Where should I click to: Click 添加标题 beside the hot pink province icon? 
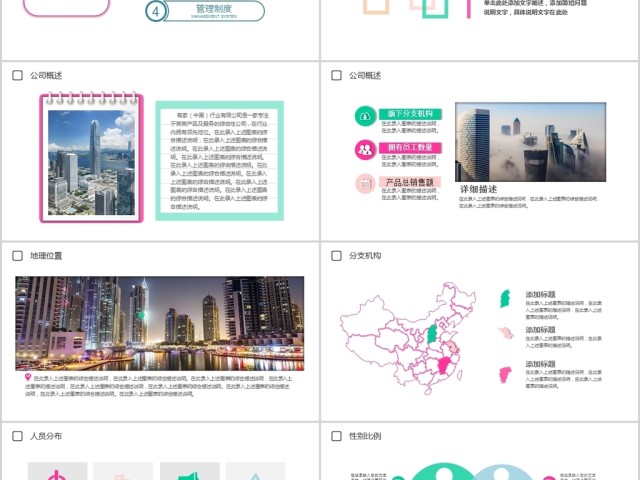[x=540, y=364]
